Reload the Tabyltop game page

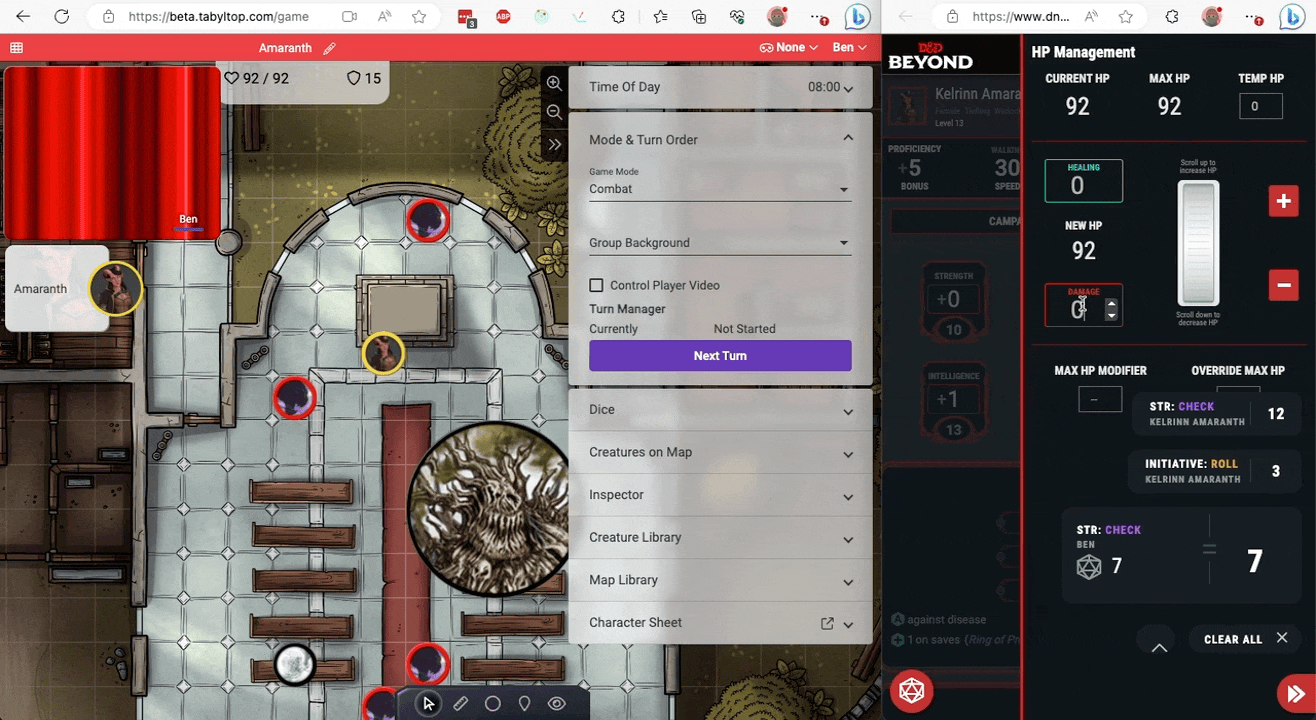pos(61,17)
